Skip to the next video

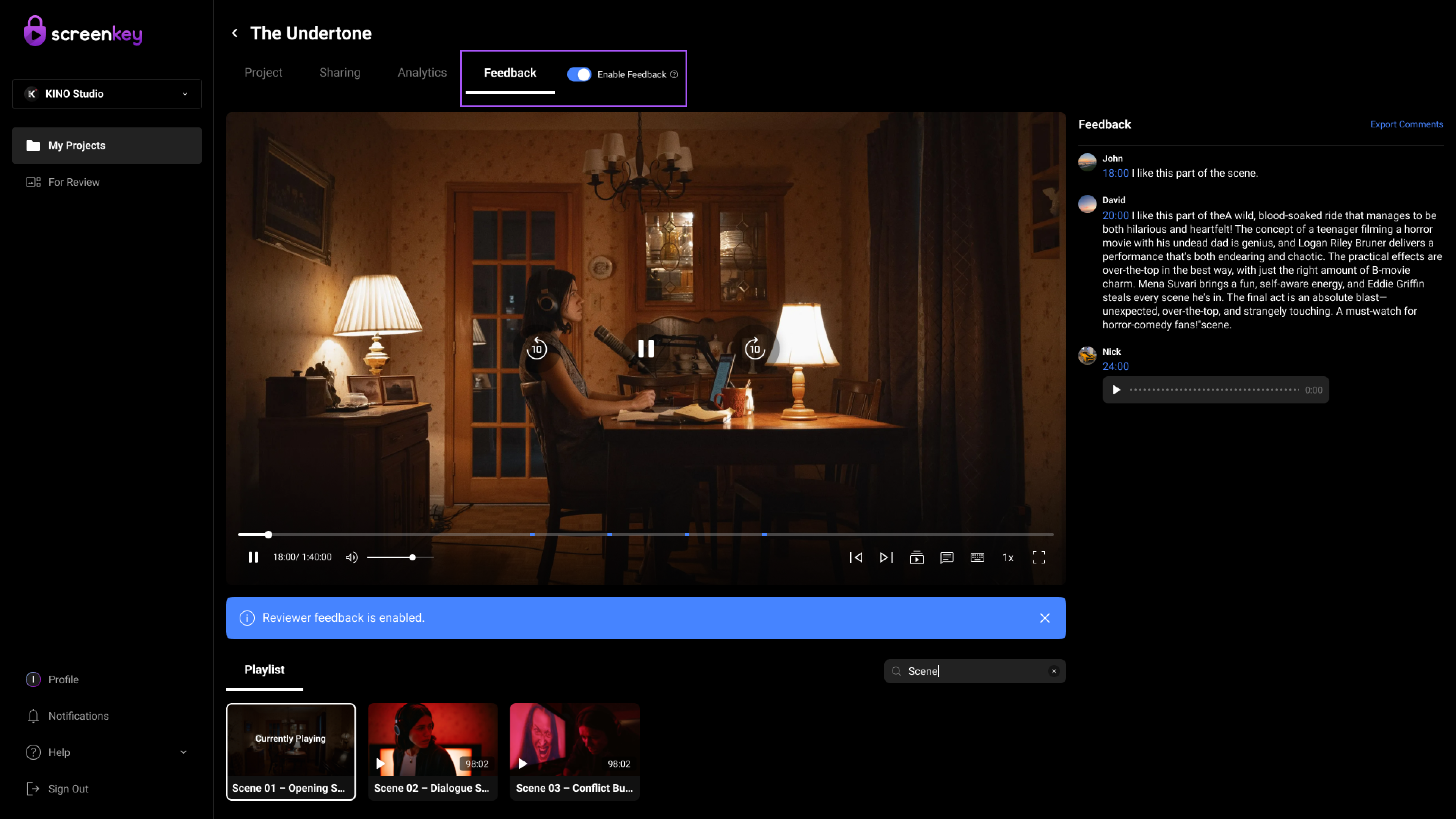[x=886, y=557]
